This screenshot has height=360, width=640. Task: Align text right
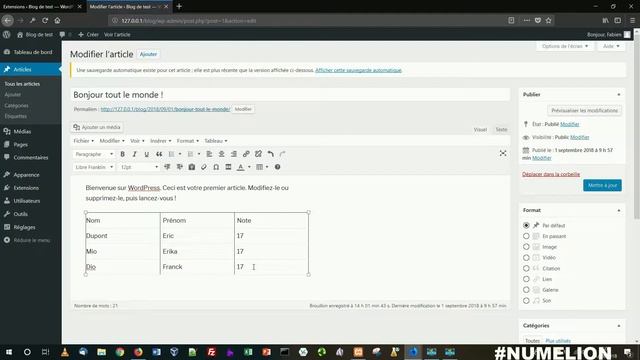(x=233, y=154)
